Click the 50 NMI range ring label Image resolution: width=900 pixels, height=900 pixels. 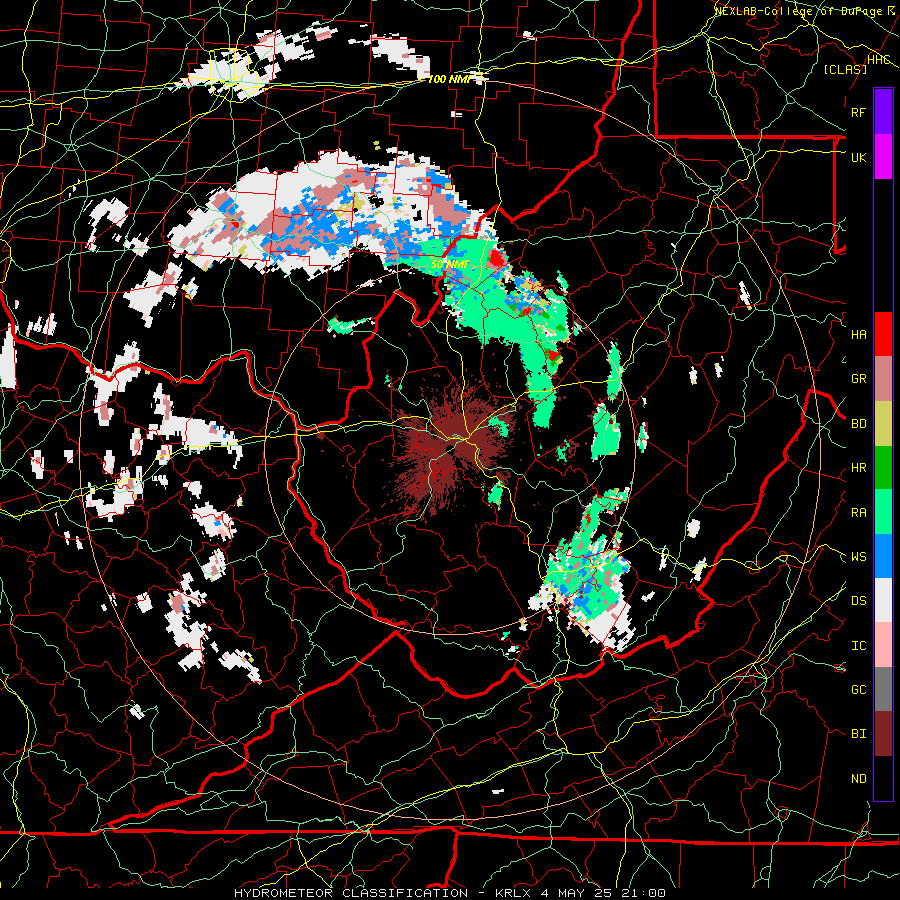pyautogui.click(x=449, y=265)
